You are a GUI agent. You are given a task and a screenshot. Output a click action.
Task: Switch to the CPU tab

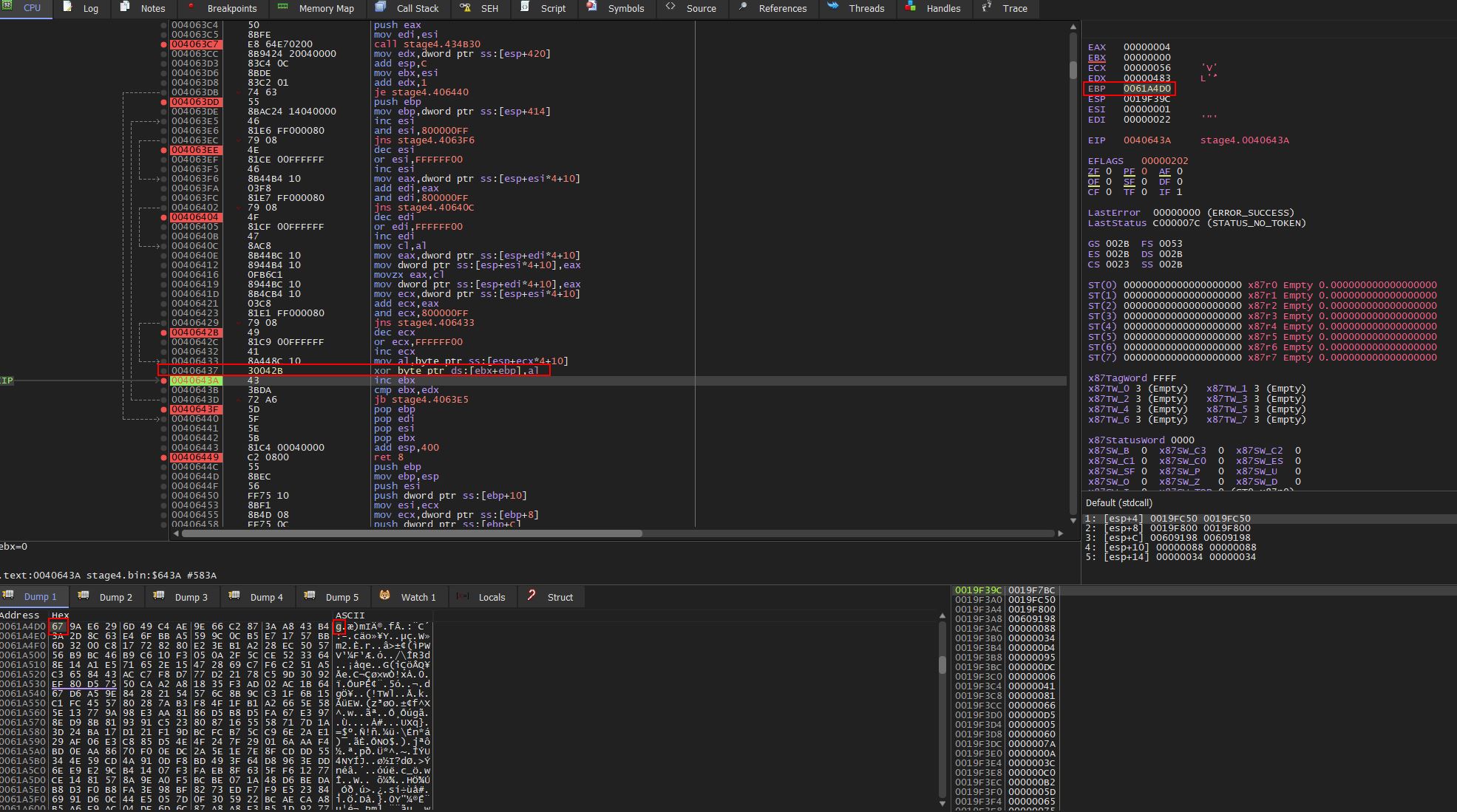click(26, 9)
